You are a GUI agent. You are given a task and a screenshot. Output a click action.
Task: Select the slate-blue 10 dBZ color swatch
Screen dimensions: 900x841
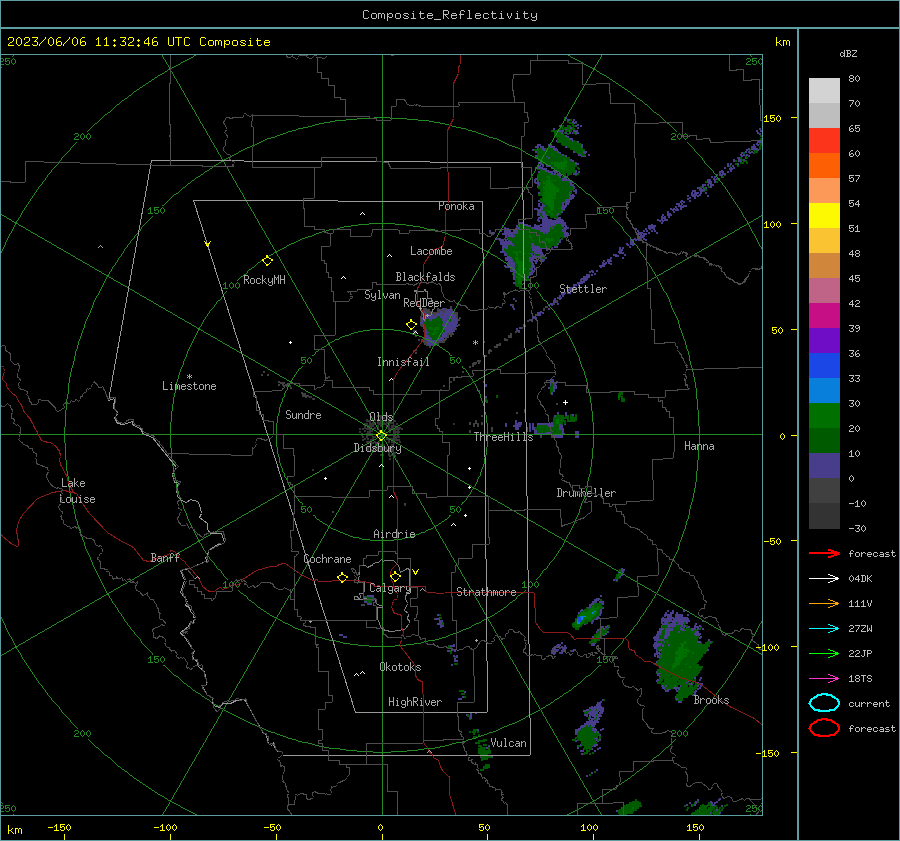[x=824, y=466]
